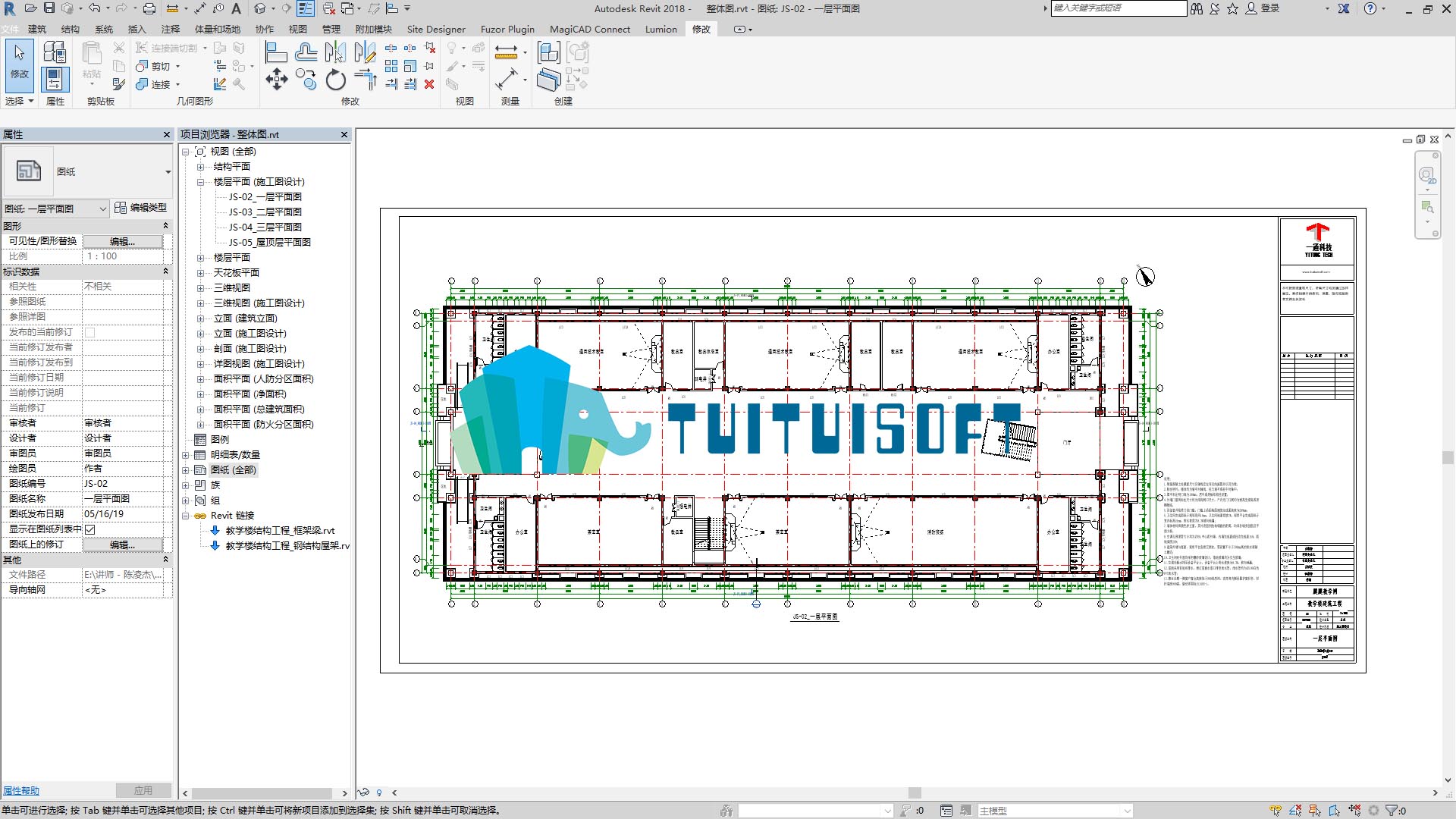The height and width of the screenshot is (819, 1456).
Task: Choose the Copy tool icon
Action: click(x=306, y=80)
